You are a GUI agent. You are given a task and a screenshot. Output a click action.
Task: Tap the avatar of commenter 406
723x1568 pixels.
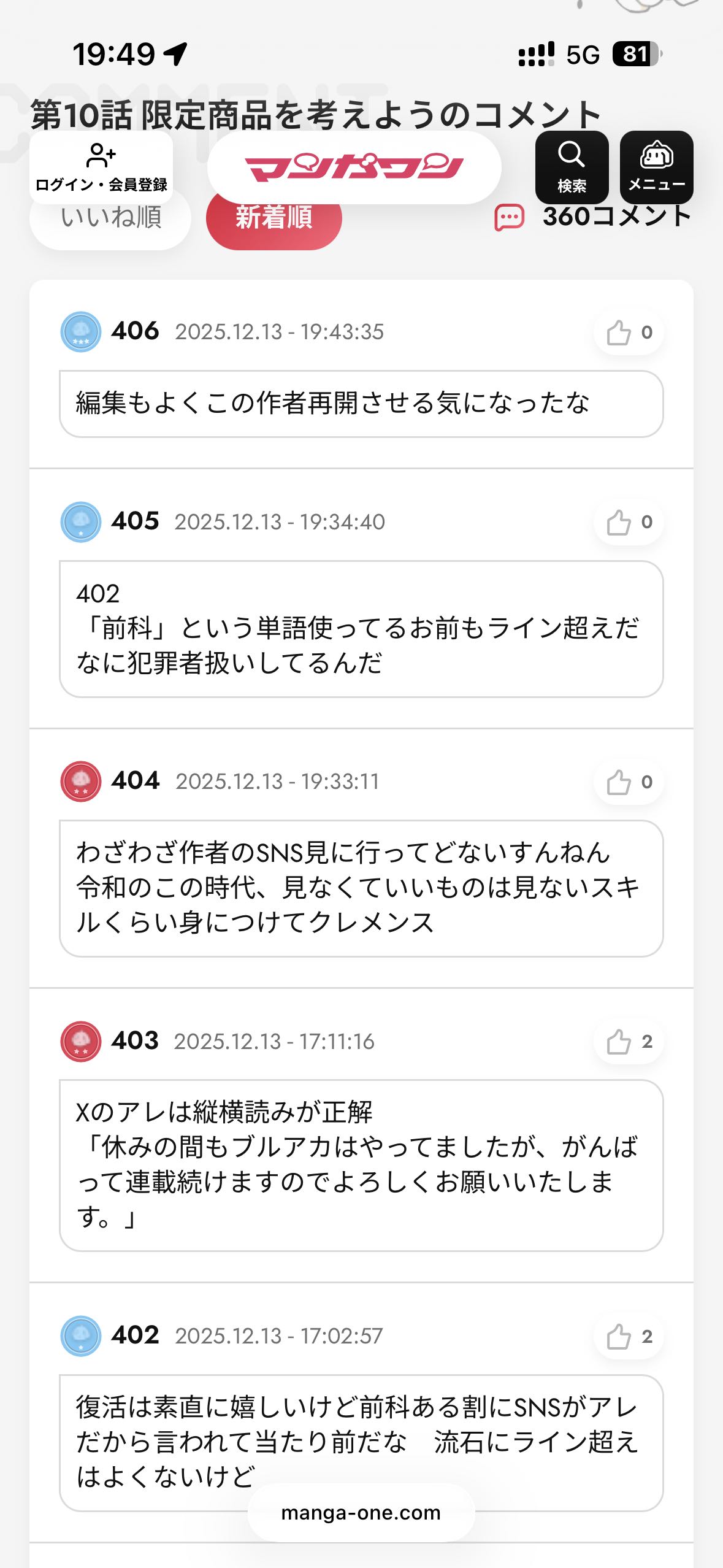[81, 332]
